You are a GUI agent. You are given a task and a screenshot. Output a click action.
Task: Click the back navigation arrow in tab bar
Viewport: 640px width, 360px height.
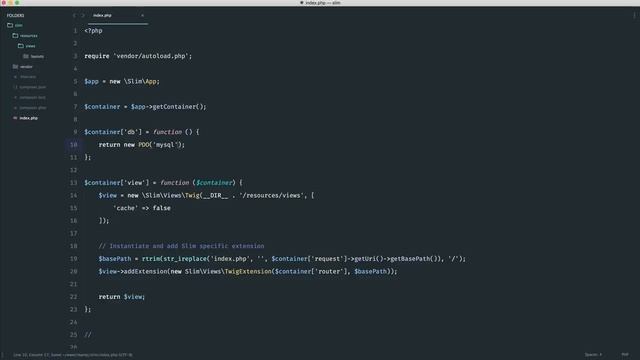click(74, 16)
